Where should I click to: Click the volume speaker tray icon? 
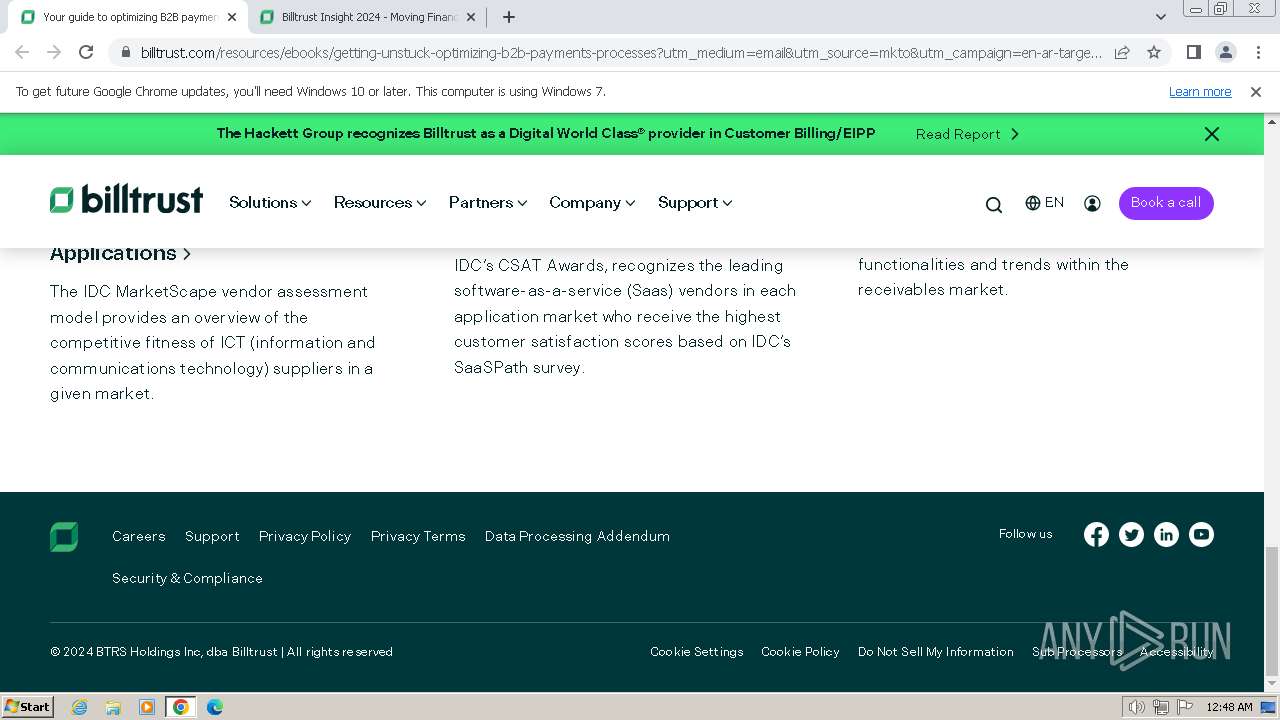click(1136, 707)
